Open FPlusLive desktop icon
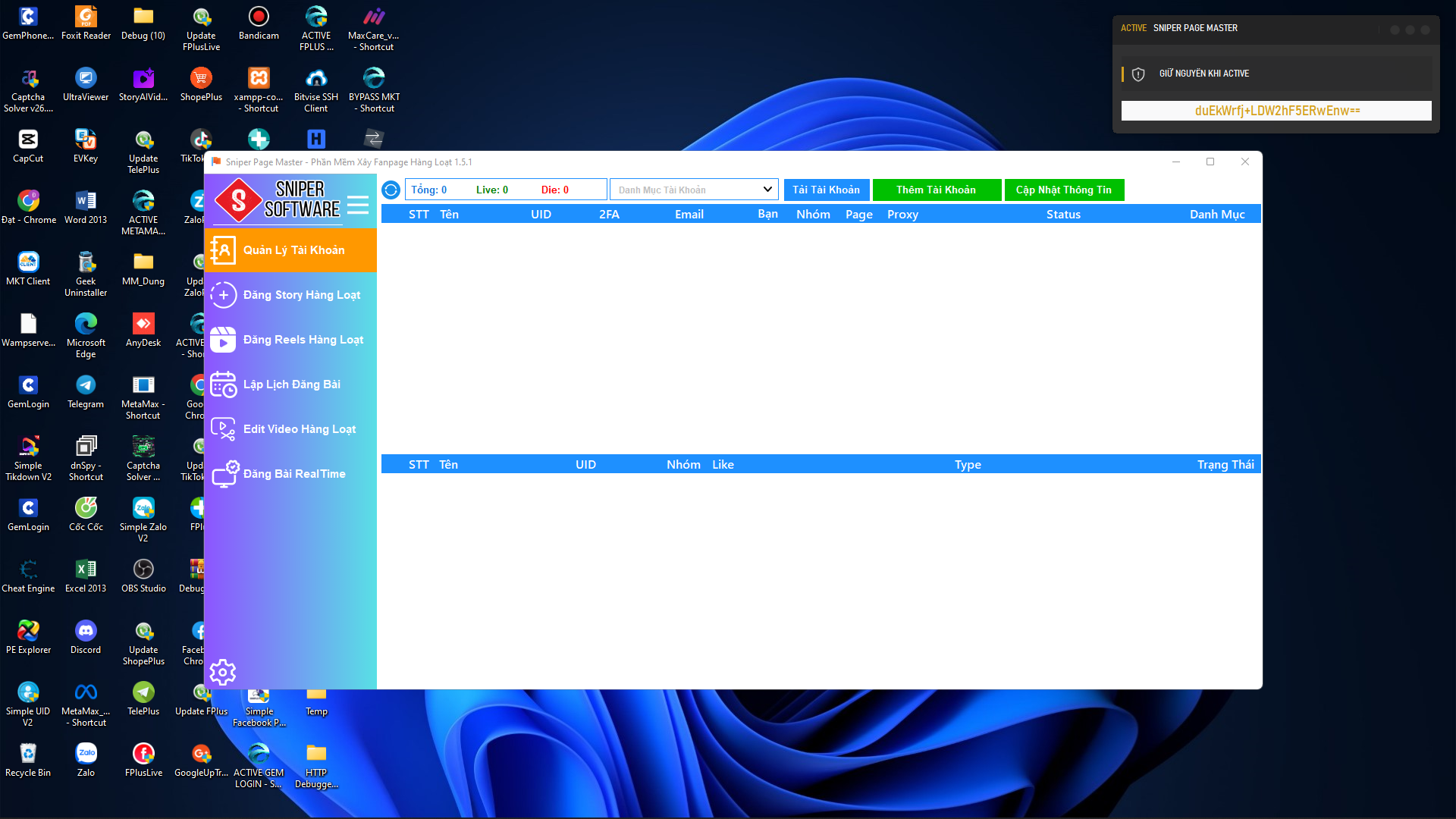The width and height of the screenshot is (1456, 819). click(x=143, y=761)
